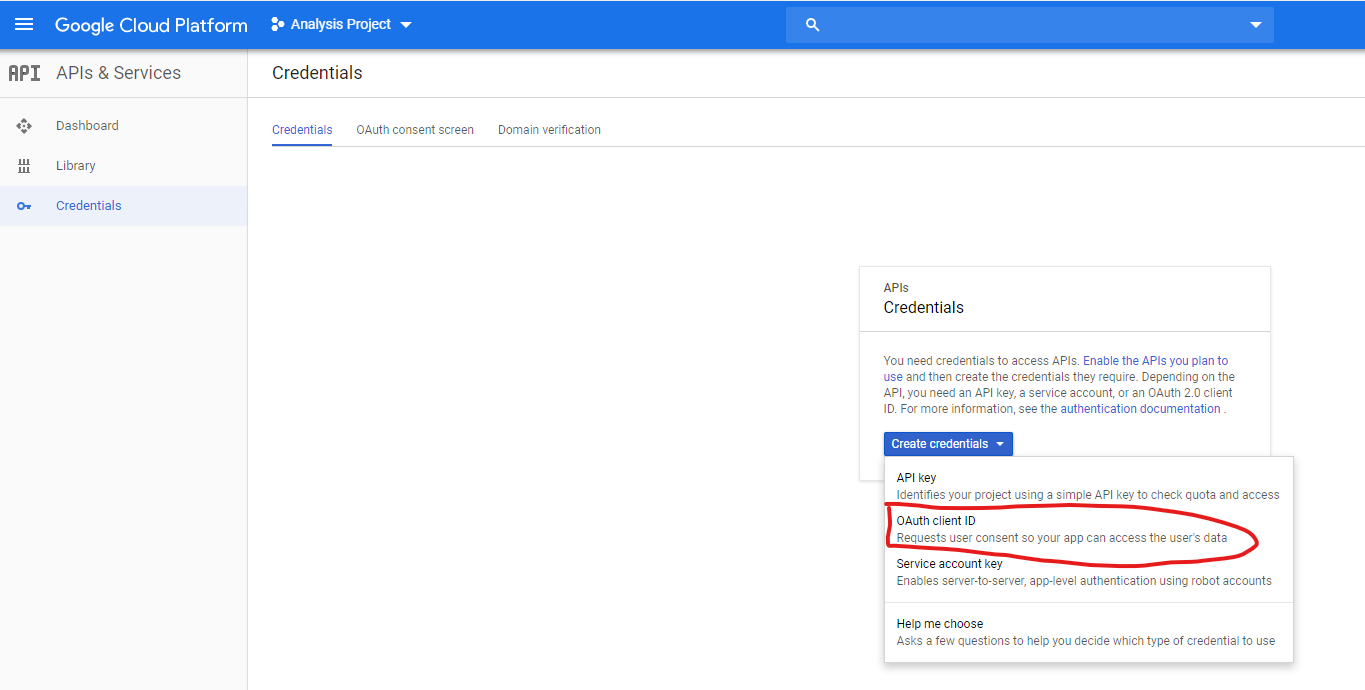Switch to the Credentials tab
This screenshot has height=690, width=1365.
coord(302,130)
